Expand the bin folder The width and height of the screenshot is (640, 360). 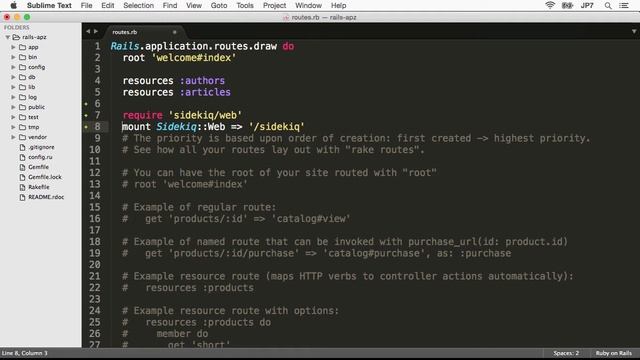pos(13,57)
